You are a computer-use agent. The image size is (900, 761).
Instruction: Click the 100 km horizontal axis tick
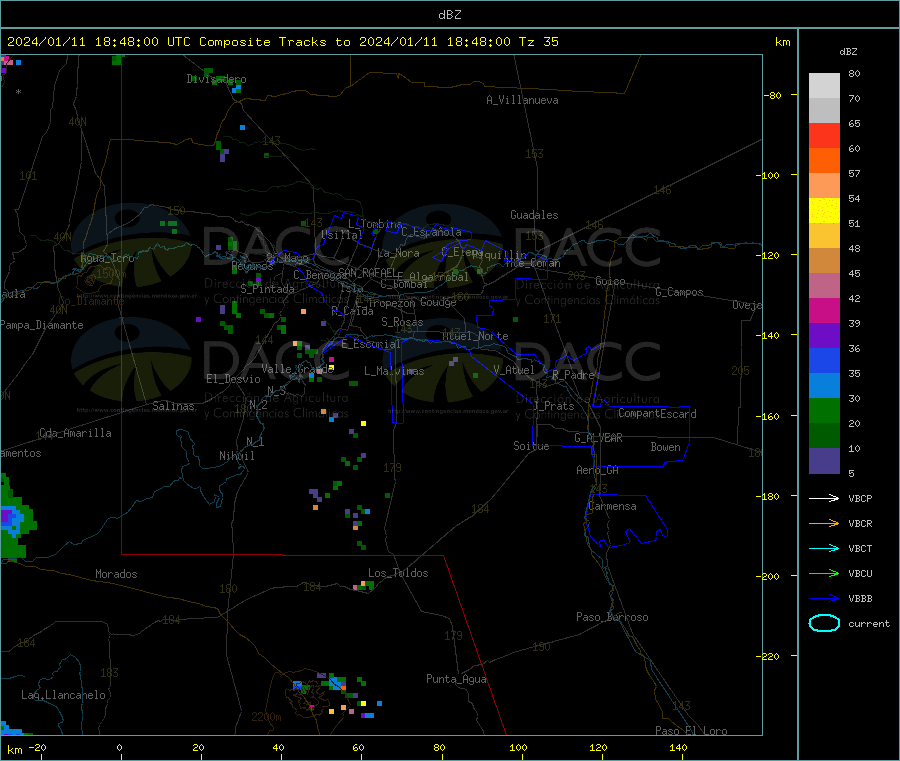(x=519, y=747)
